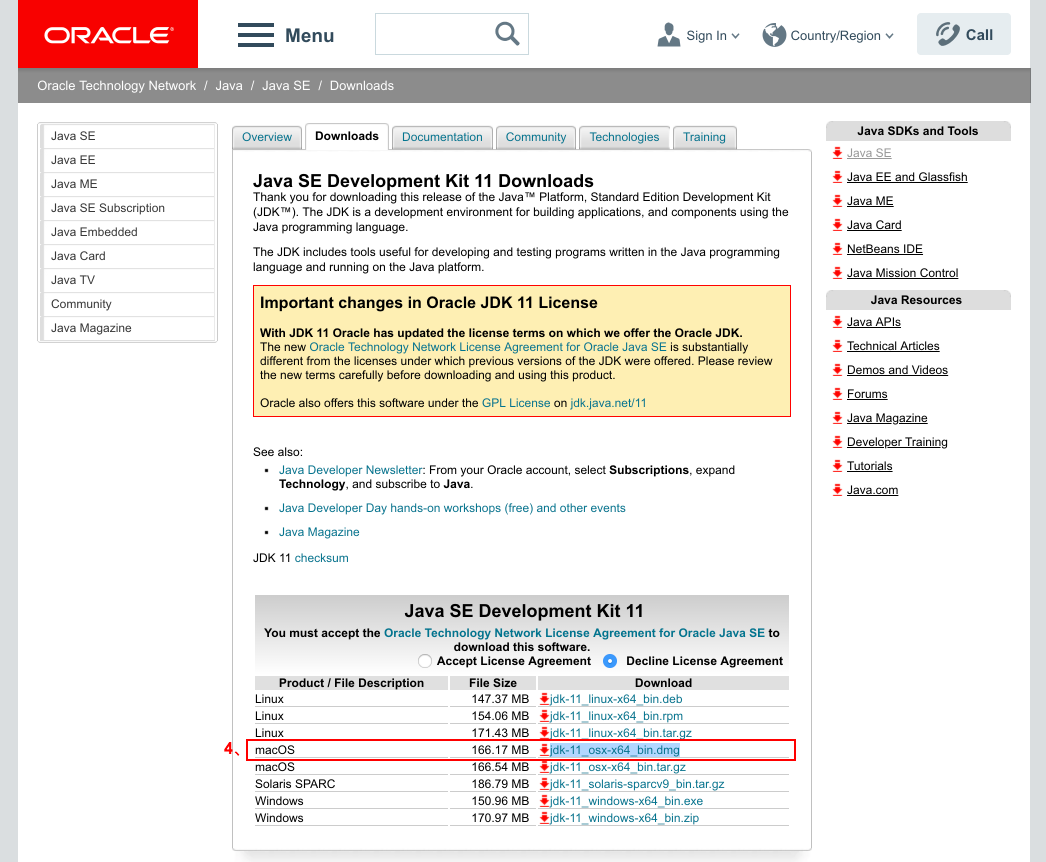Open Java SE Subscription in left sidebar
The height and width of the screenshot is (862, 1046).
click(x=129, y=208)
